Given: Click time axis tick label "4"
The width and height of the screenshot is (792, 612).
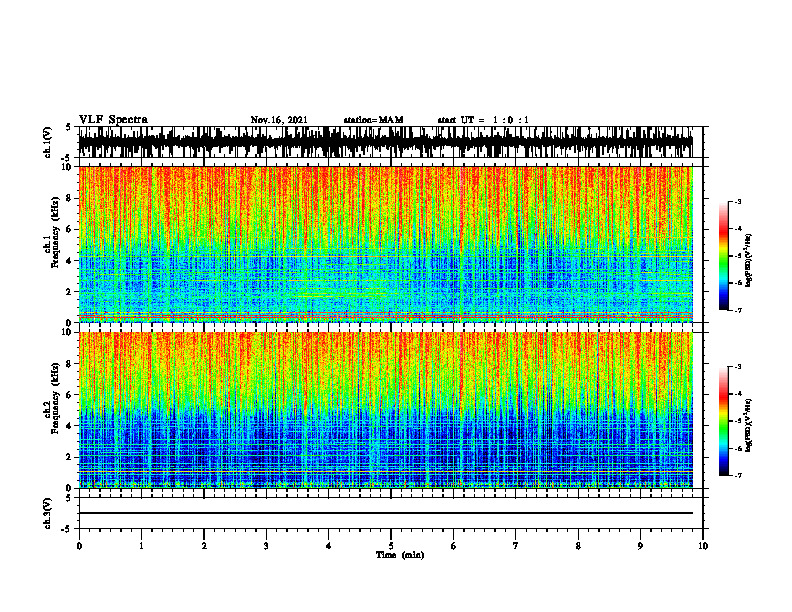Looking at the screenshot, I should pyautogui.click(x=329, y=546).
